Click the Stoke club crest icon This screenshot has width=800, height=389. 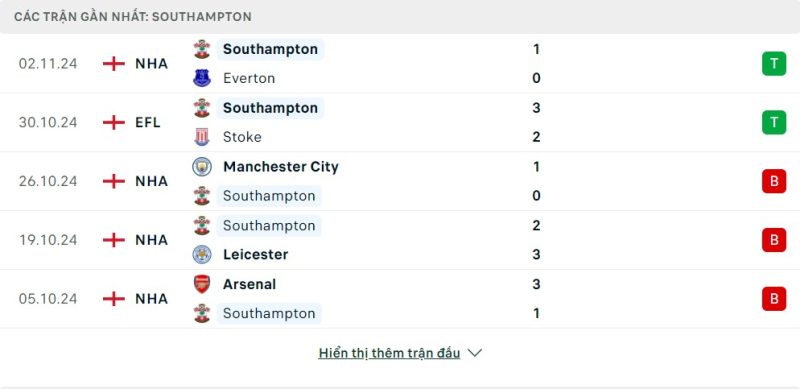(202, 137)
